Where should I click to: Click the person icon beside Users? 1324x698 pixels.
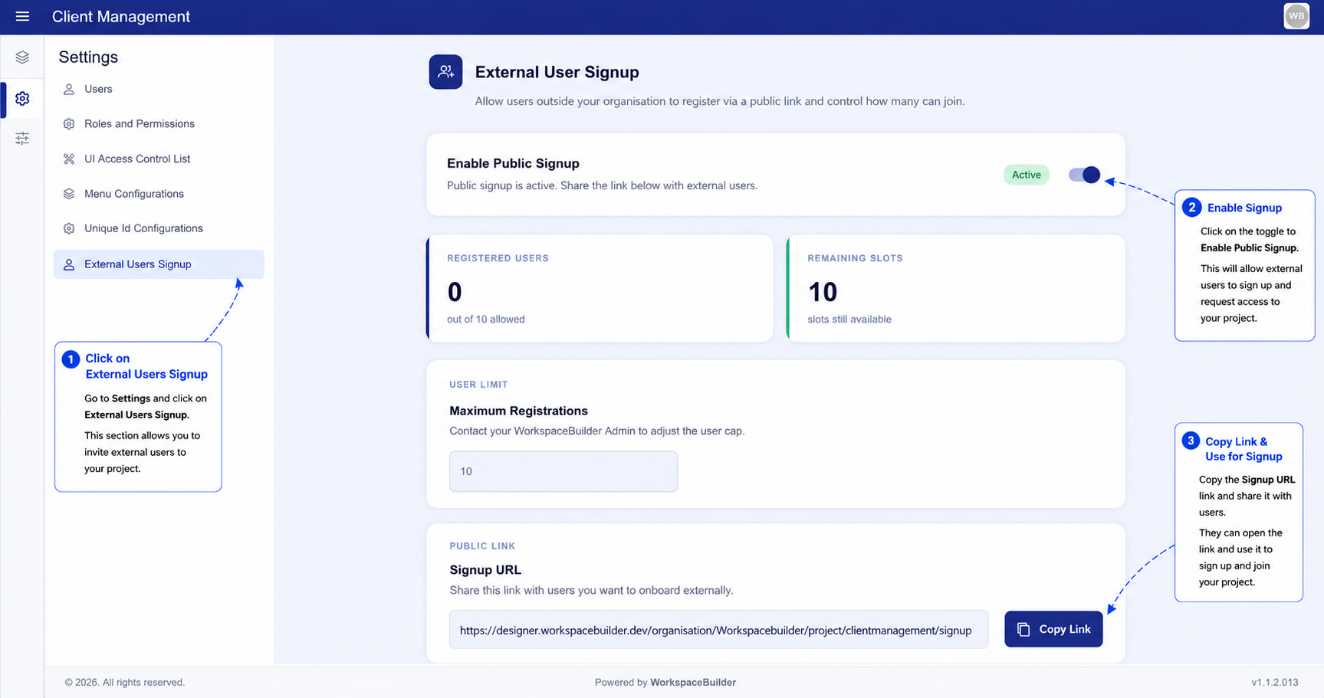tap(69, 89)
